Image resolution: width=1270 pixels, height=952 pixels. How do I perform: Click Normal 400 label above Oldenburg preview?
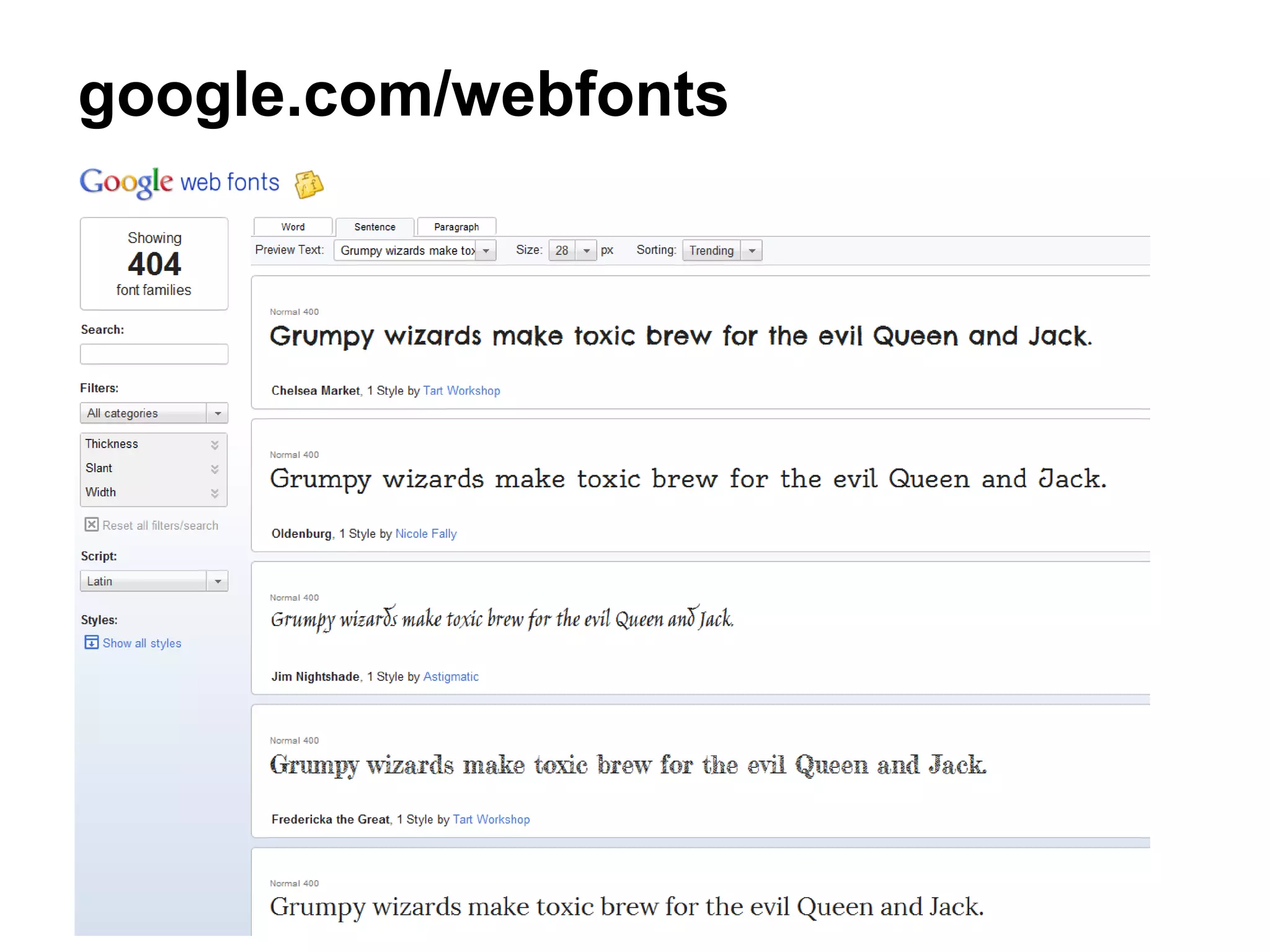point(294,455)
